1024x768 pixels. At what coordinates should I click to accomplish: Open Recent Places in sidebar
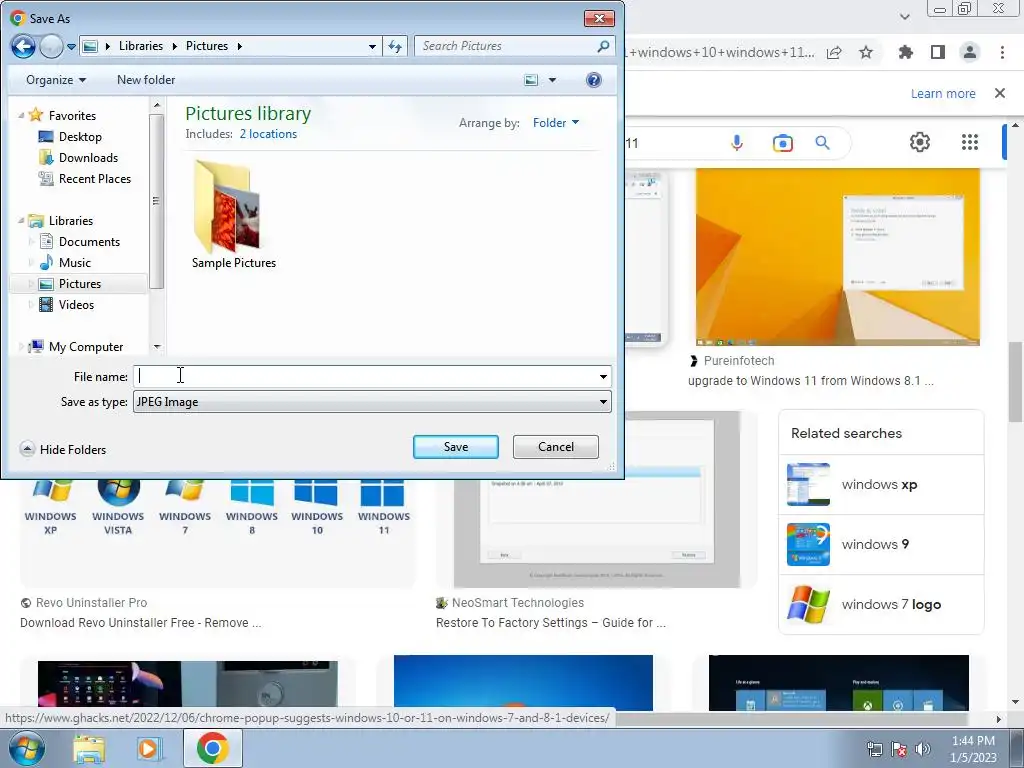click(95, 178)
